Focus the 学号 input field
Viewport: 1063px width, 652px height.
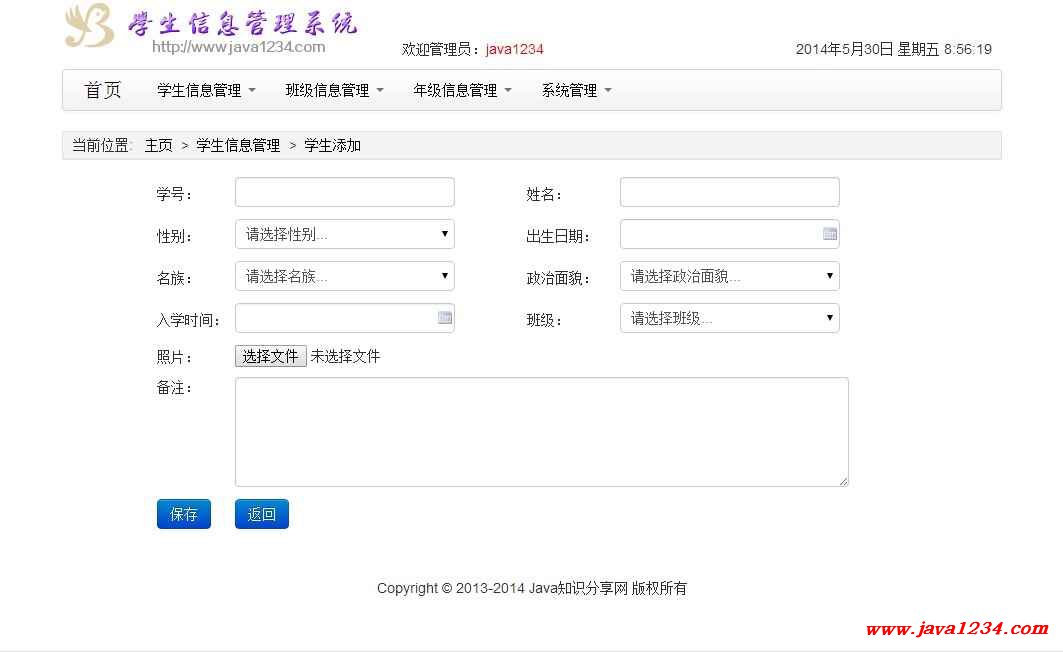point(344,192)
